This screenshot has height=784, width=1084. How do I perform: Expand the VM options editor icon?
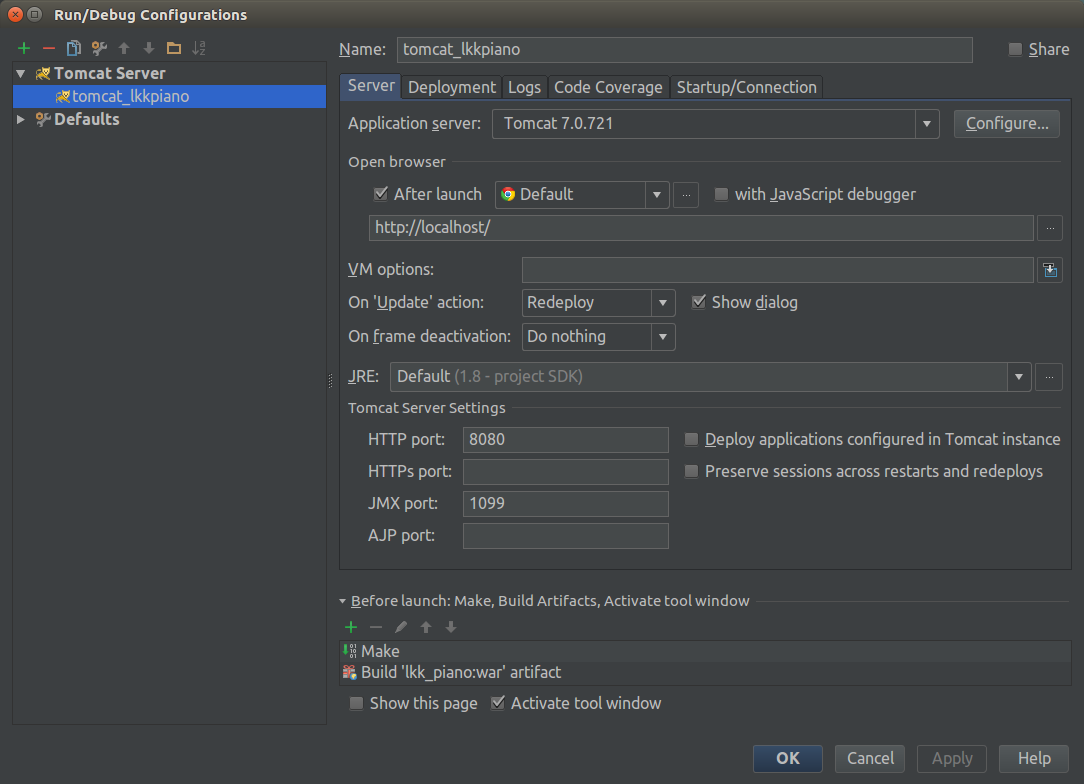[x=1050, y=270]
